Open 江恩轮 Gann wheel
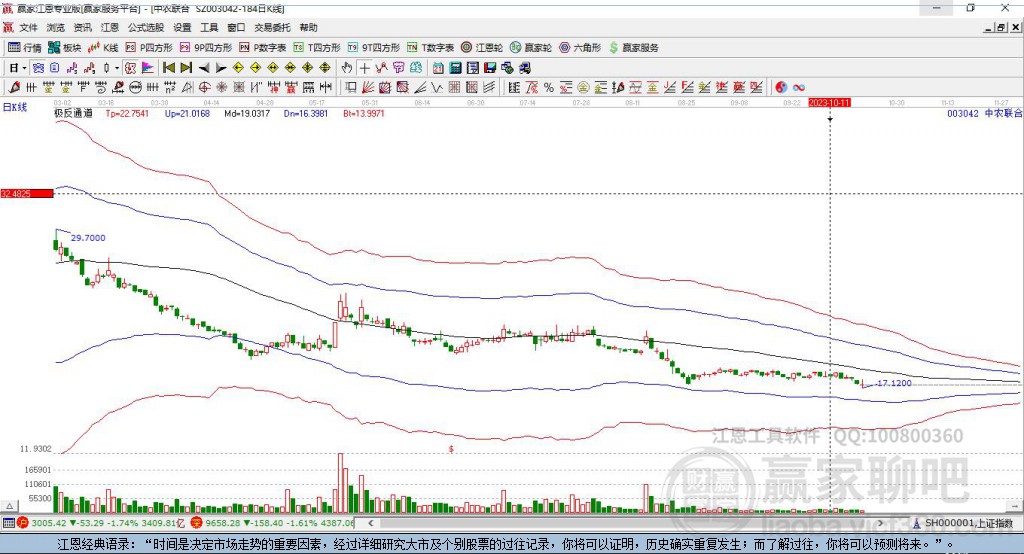This screenshot has width=1024, height=554. click(482, 48)
